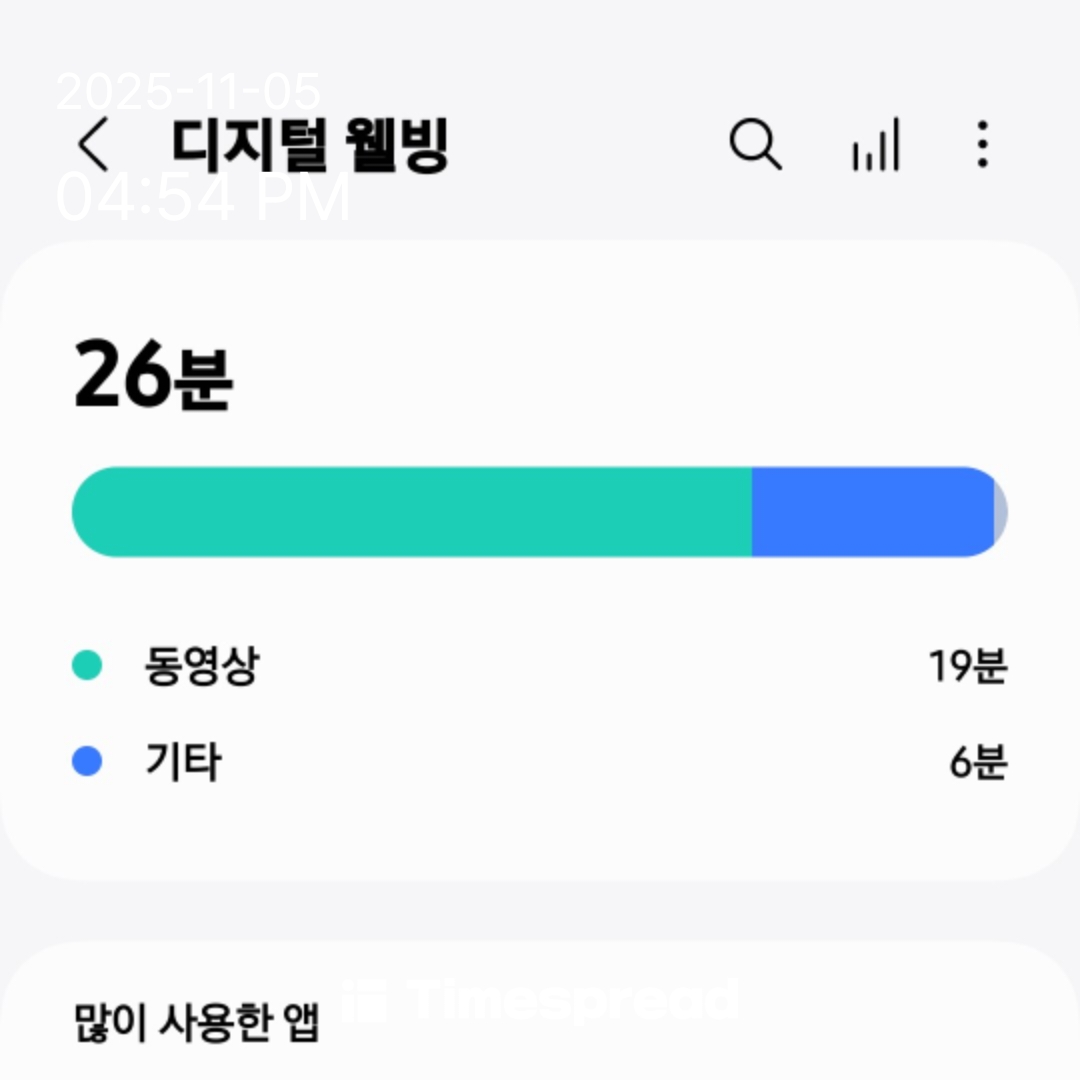Open the three-dot more options menu
Image resolution: width=1080 pixels, height=1080 pixels.
[982, 145]
